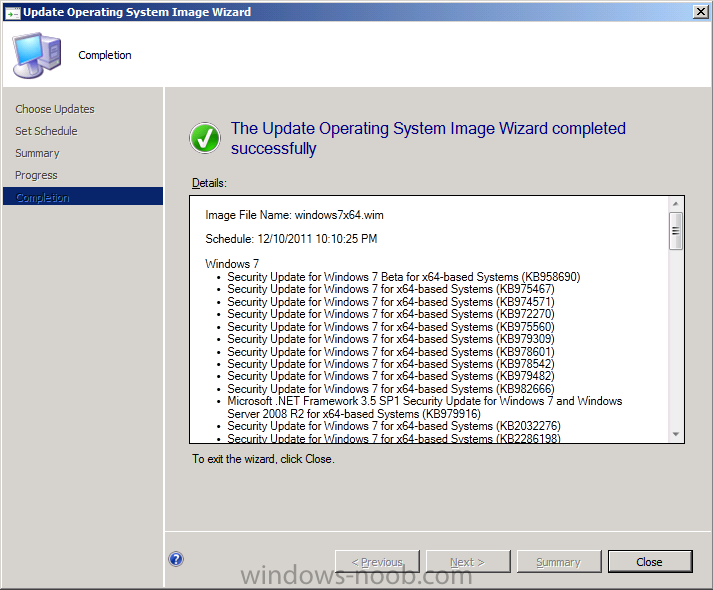713x590 pixels.
Task: Click the green success checkmark icon
Action: 205,138
